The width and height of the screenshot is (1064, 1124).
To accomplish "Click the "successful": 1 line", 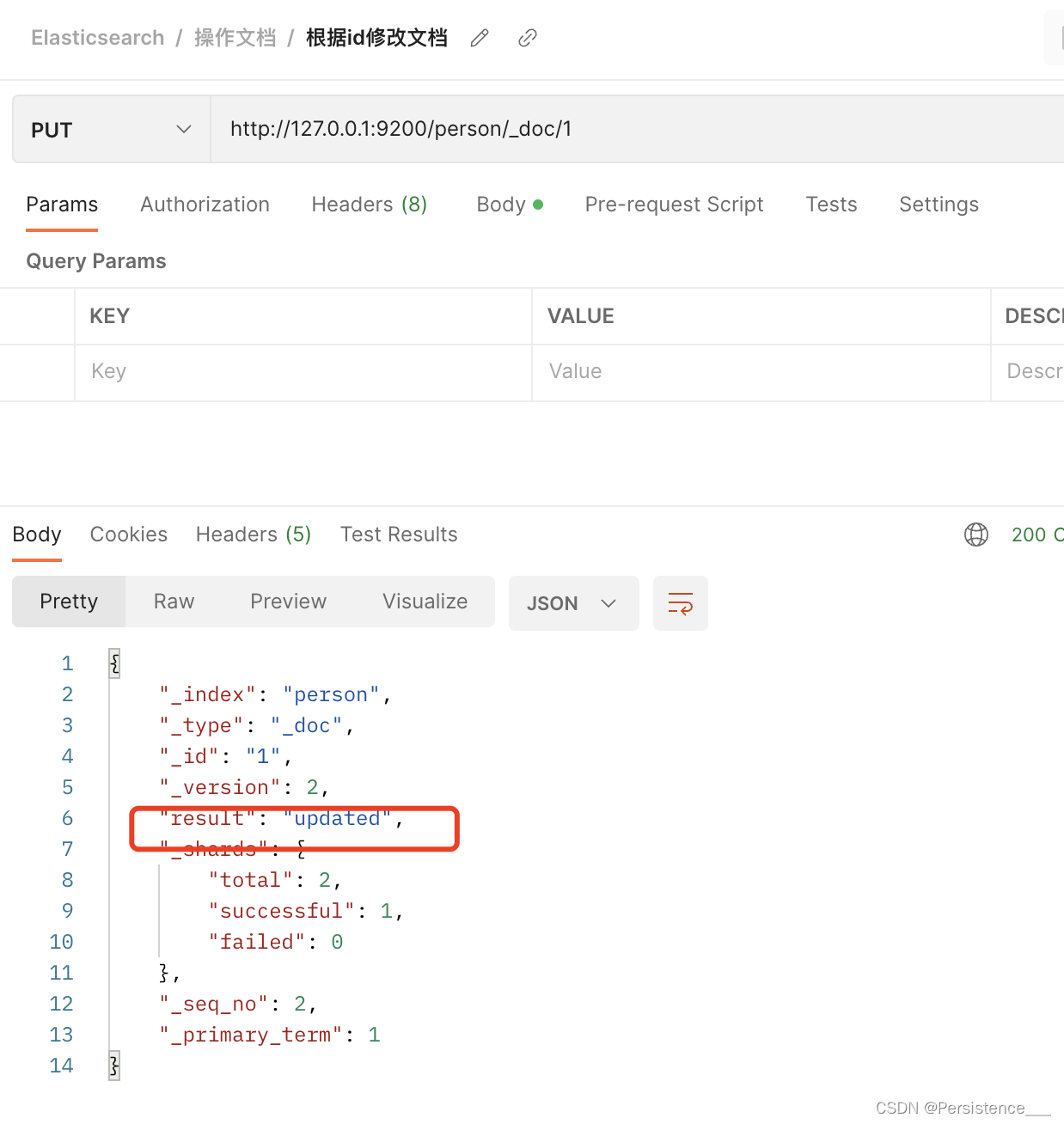I will [x=306, y=911].
